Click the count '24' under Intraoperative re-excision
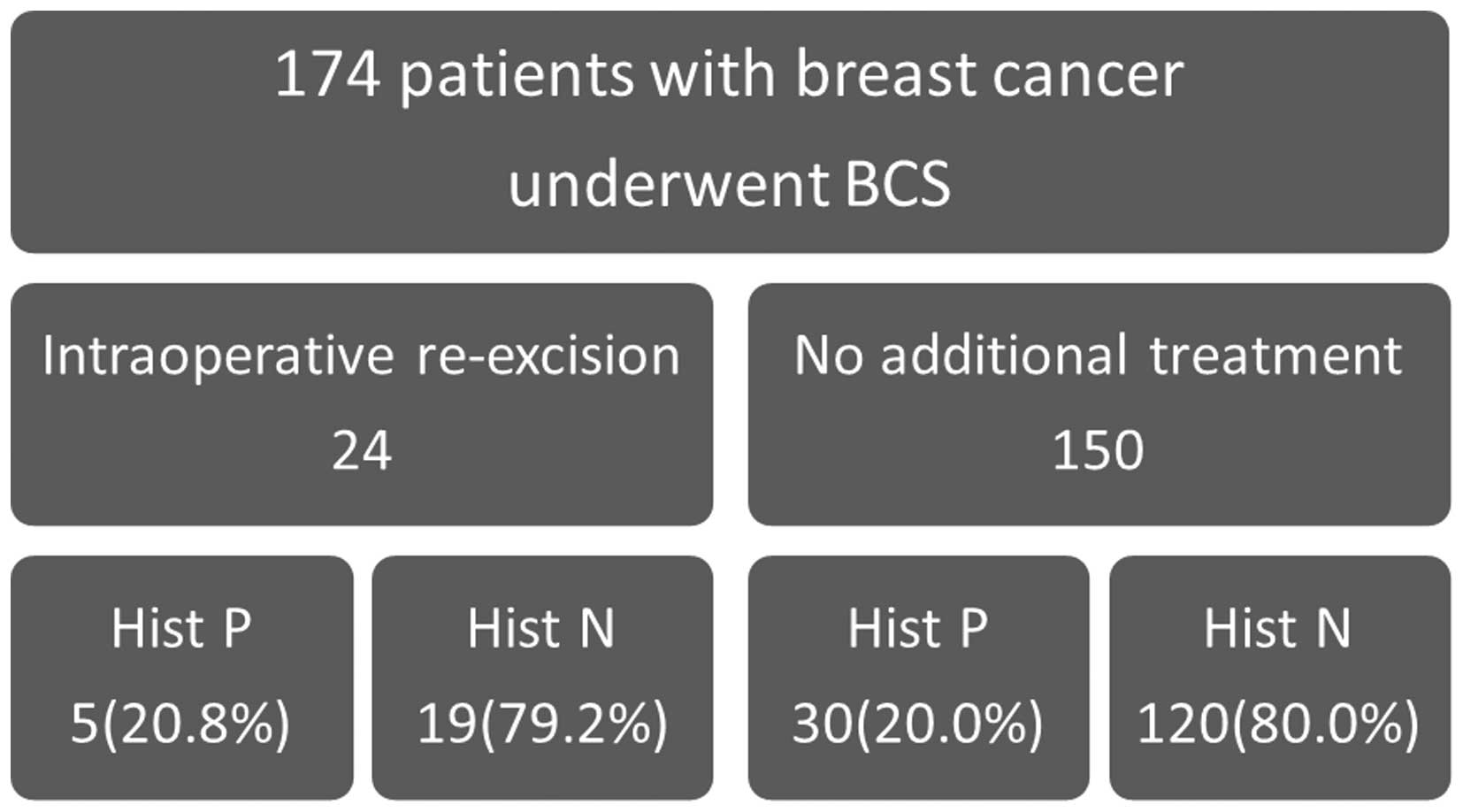The image size is (1463, 812). coord(361,450)
